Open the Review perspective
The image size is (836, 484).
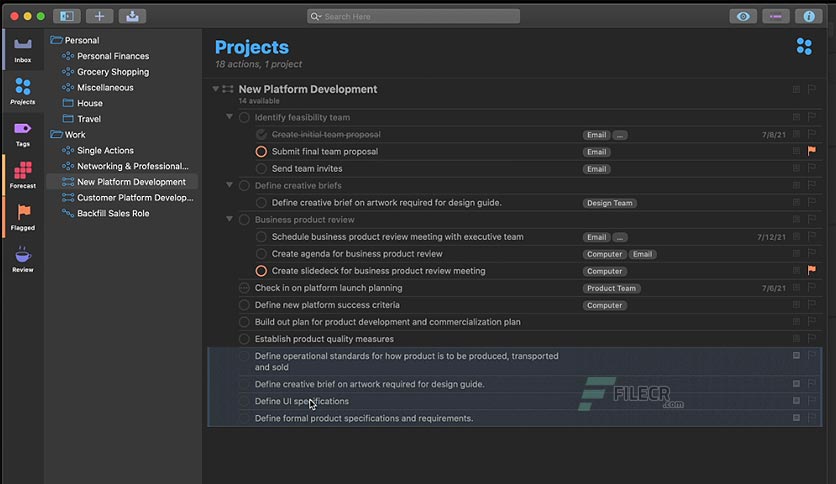pos(22,260)
